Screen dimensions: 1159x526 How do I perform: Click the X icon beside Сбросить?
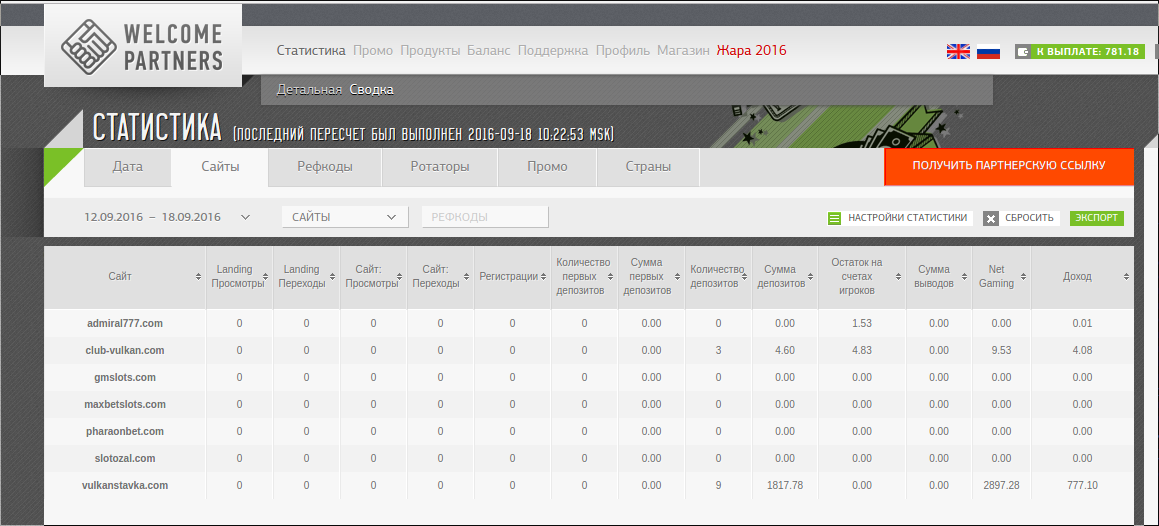pyautogui.click(x=991, y=219)
